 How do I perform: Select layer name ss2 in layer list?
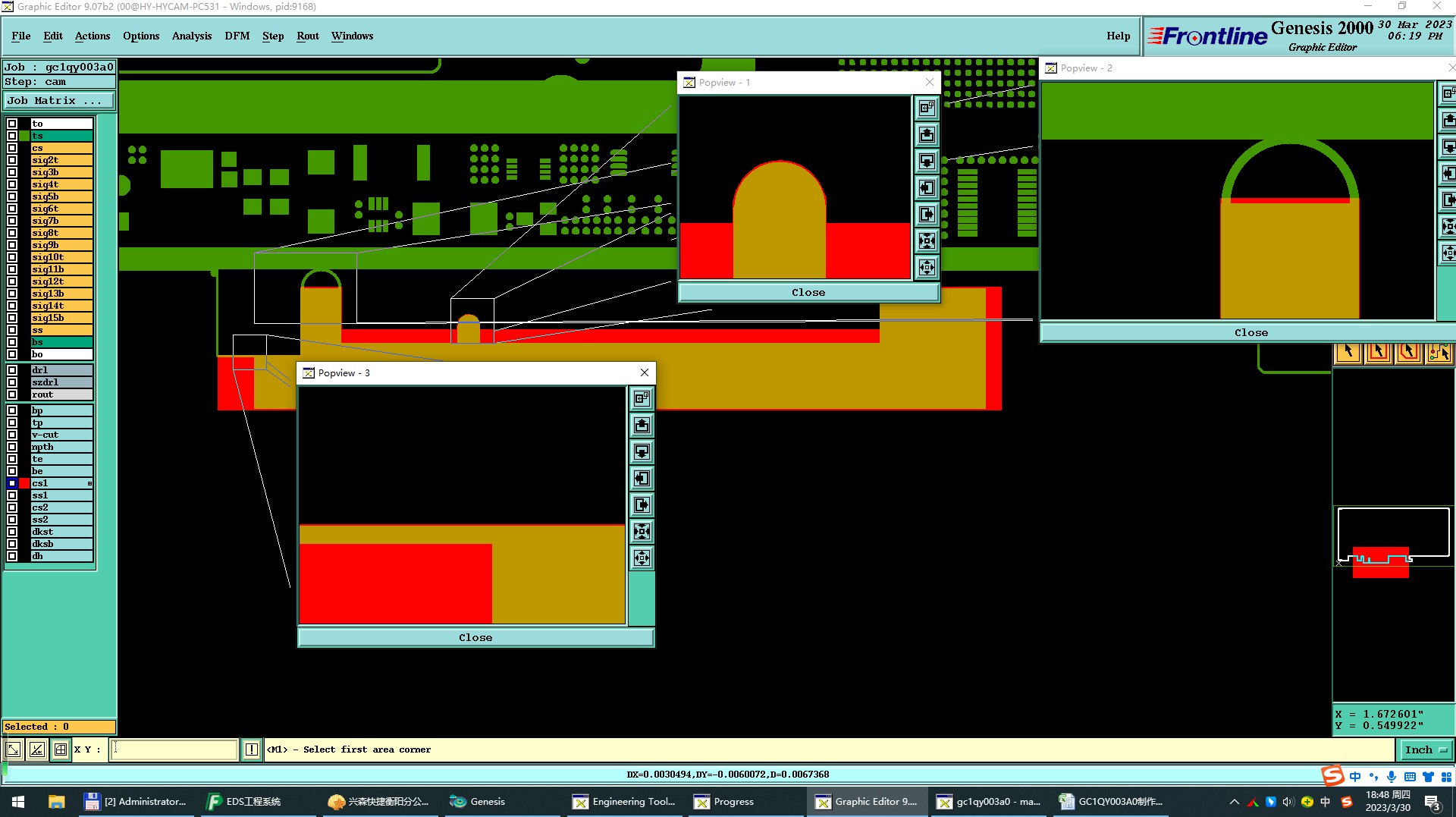pos(61,520)
